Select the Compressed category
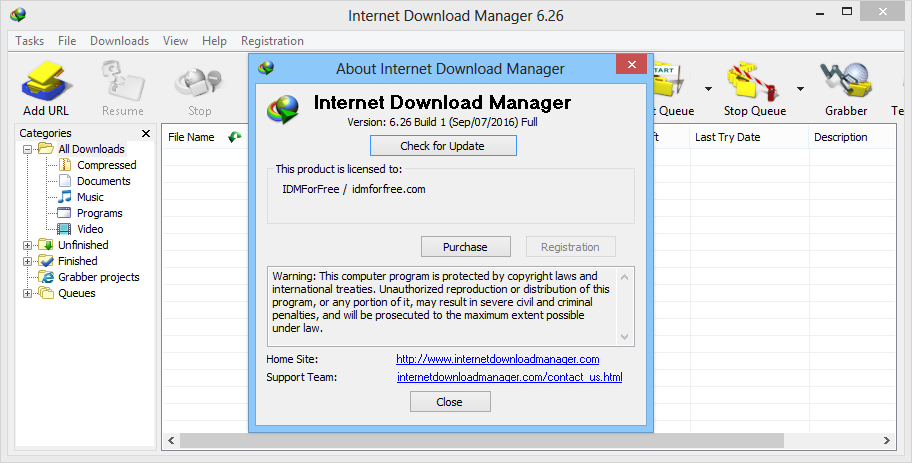912x463 pixels. pyautogui.click(x=107, y=165)
